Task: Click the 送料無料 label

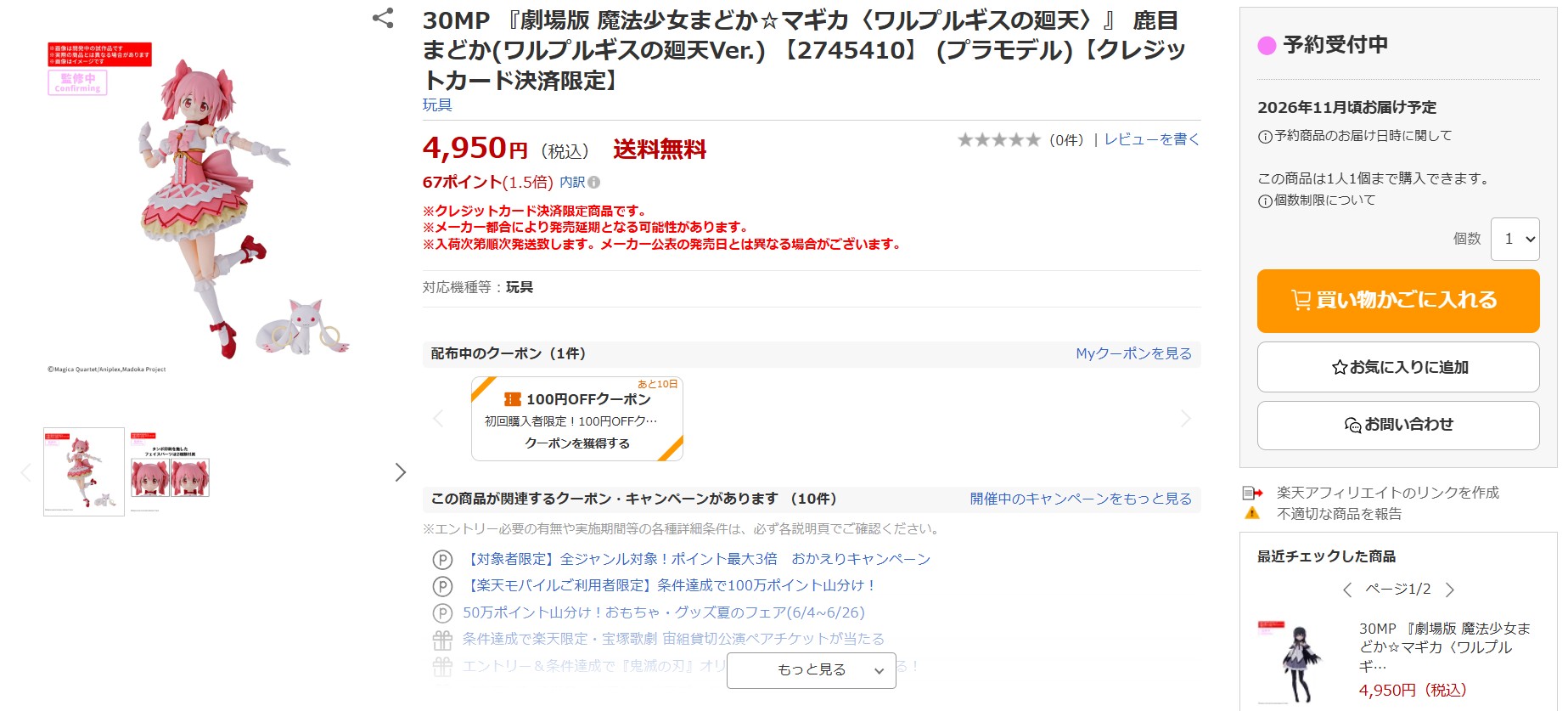Action: [x=660, y=150]
